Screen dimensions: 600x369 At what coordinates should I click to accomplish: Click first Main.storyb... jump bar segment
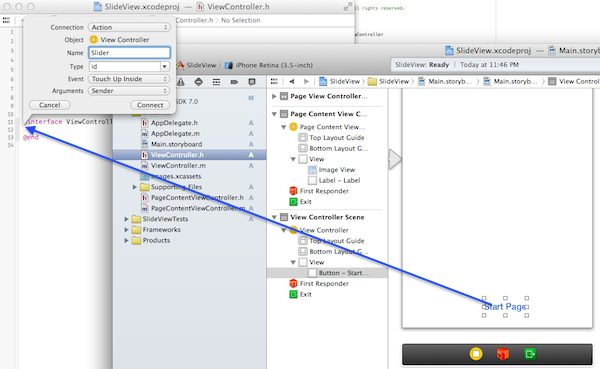[445, 81]
